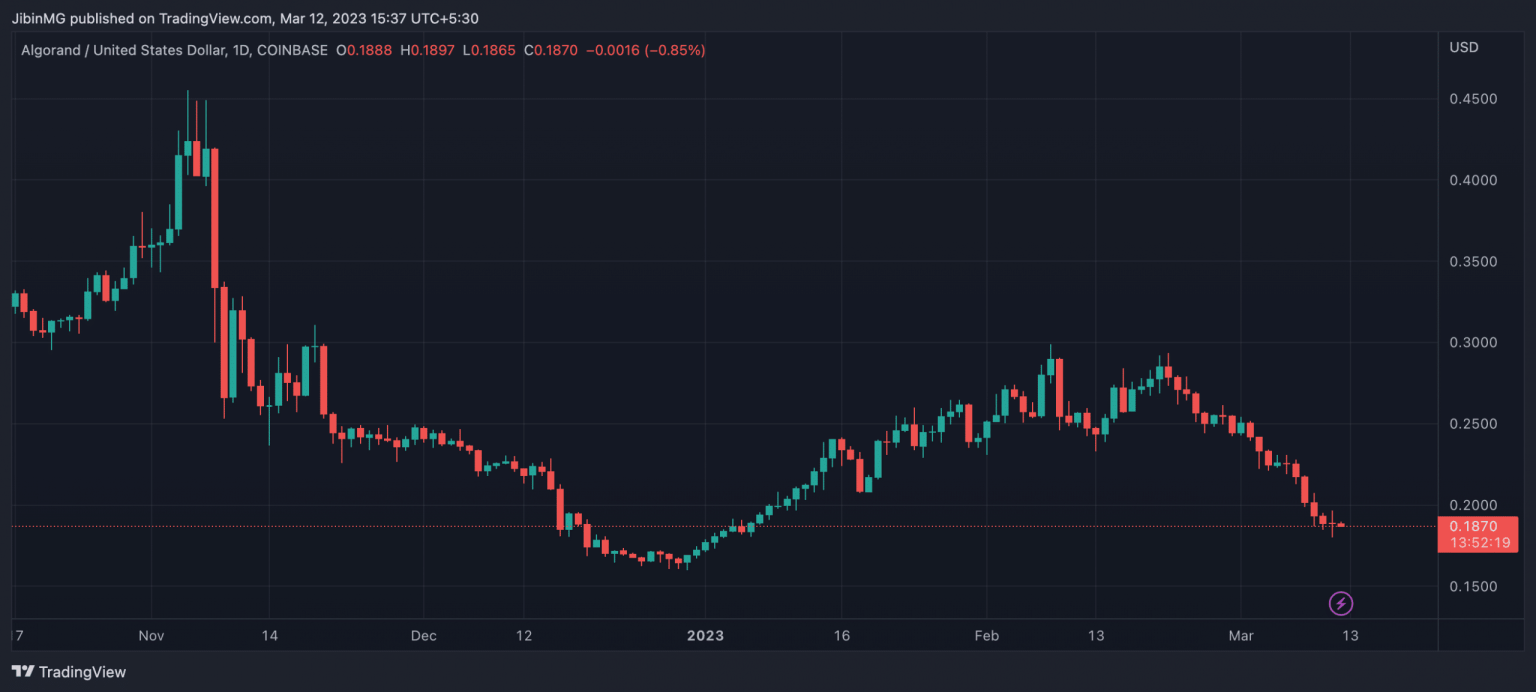Select the low price L0.1865 value

[489, 50]
